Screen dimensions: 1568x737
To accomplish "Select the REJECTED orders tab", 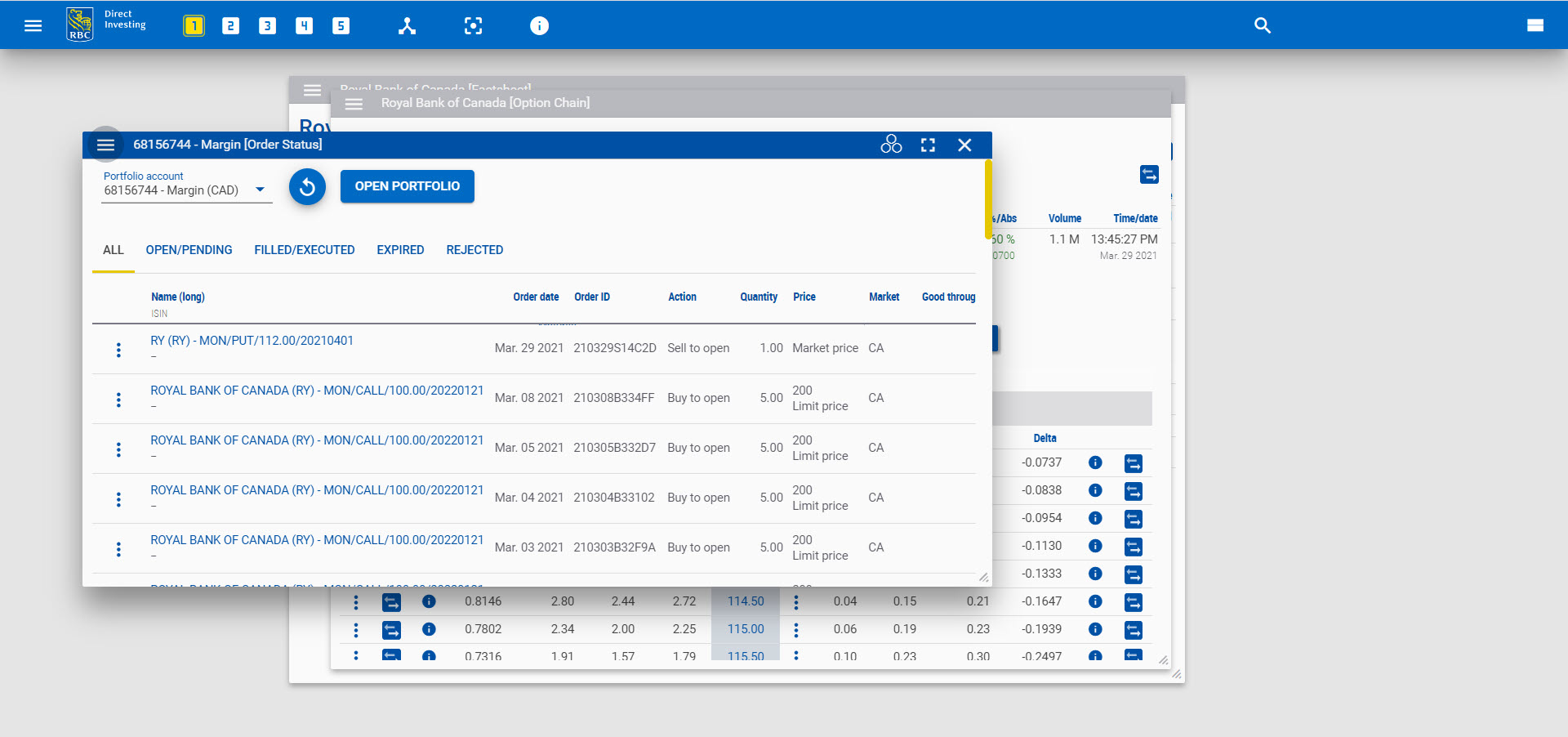I will pos(474,250).
